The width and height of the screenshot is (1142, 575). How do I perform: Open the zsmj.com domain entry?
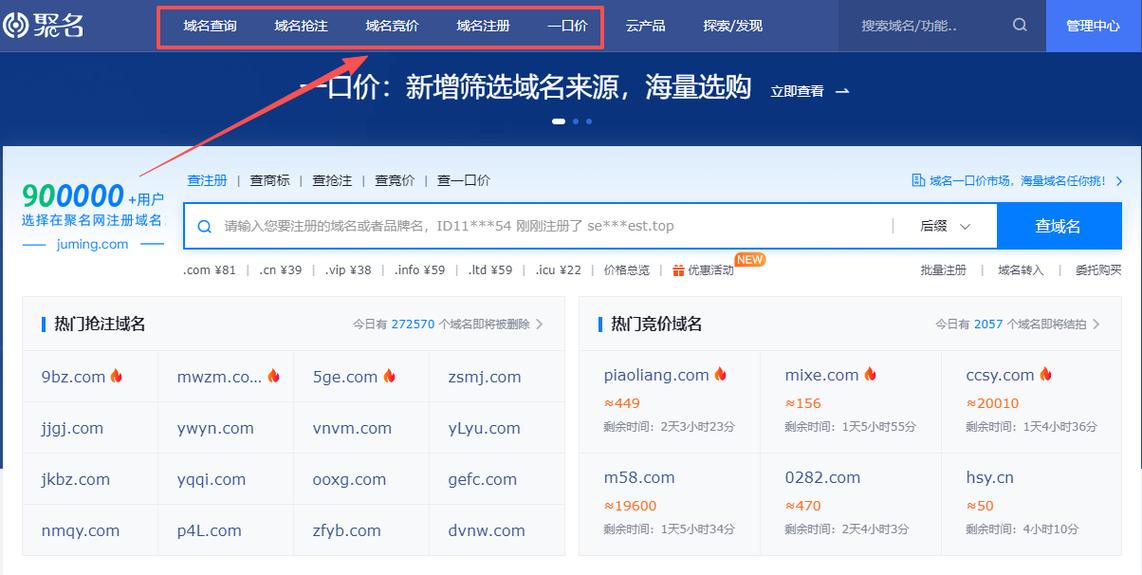coord(484,377)
